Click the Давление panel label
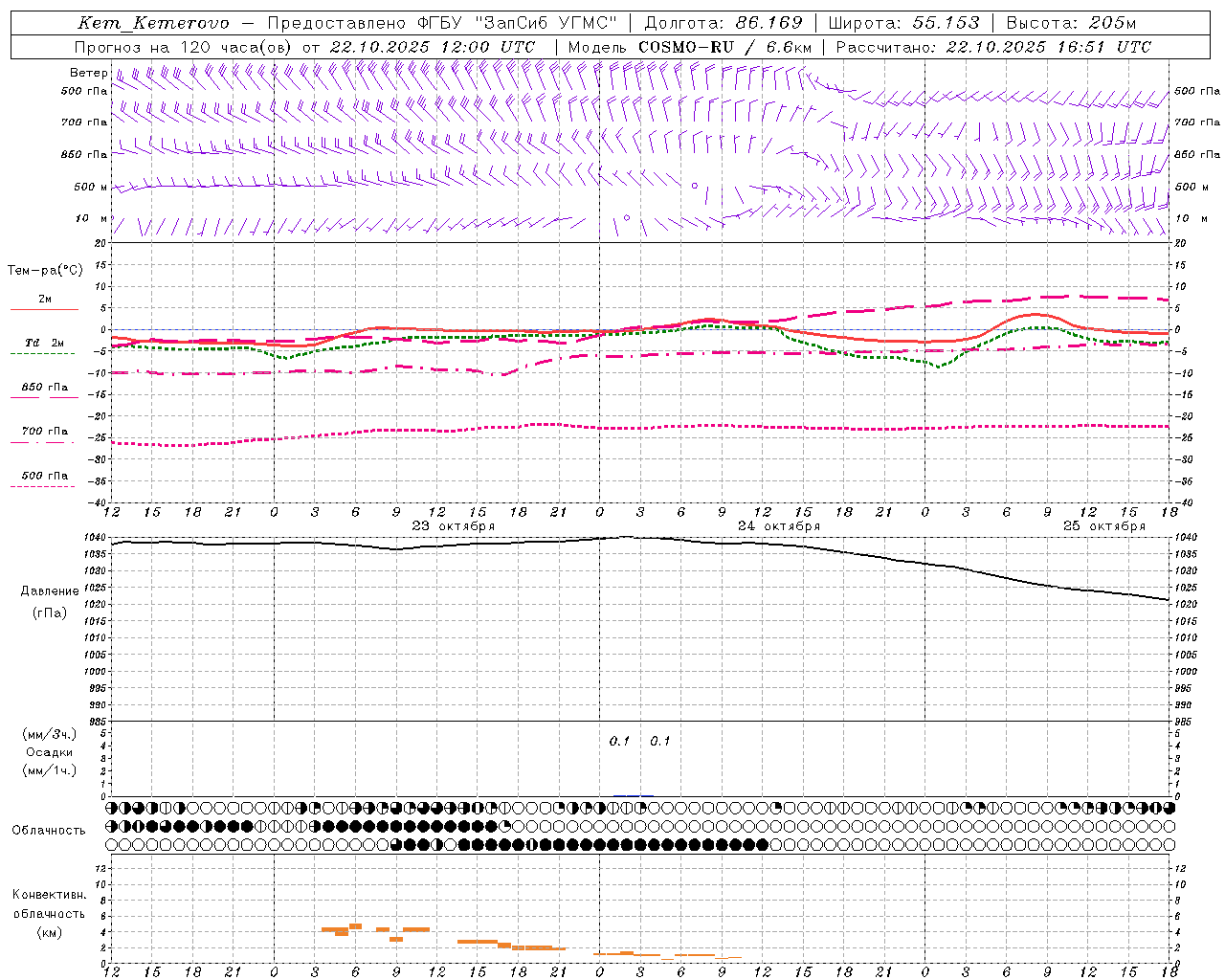Screen dimensions: 1225x980 pyautogui.click(x=50, y=591)
